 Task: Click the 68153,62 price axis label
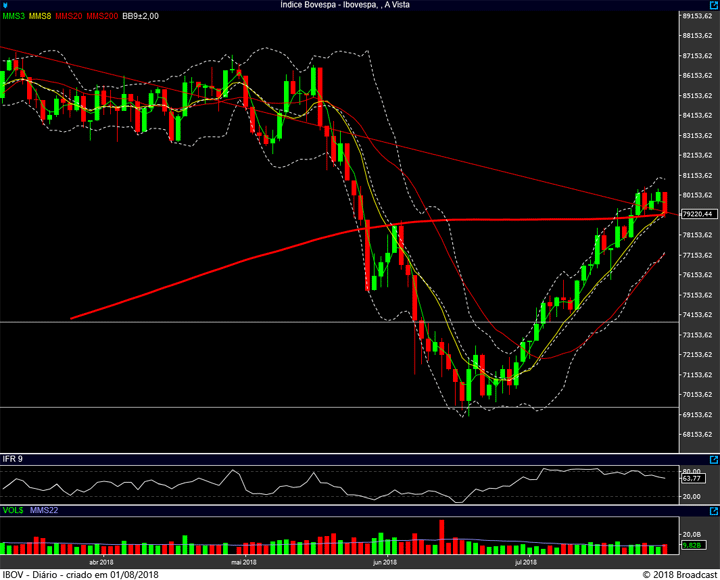[698, 434]
